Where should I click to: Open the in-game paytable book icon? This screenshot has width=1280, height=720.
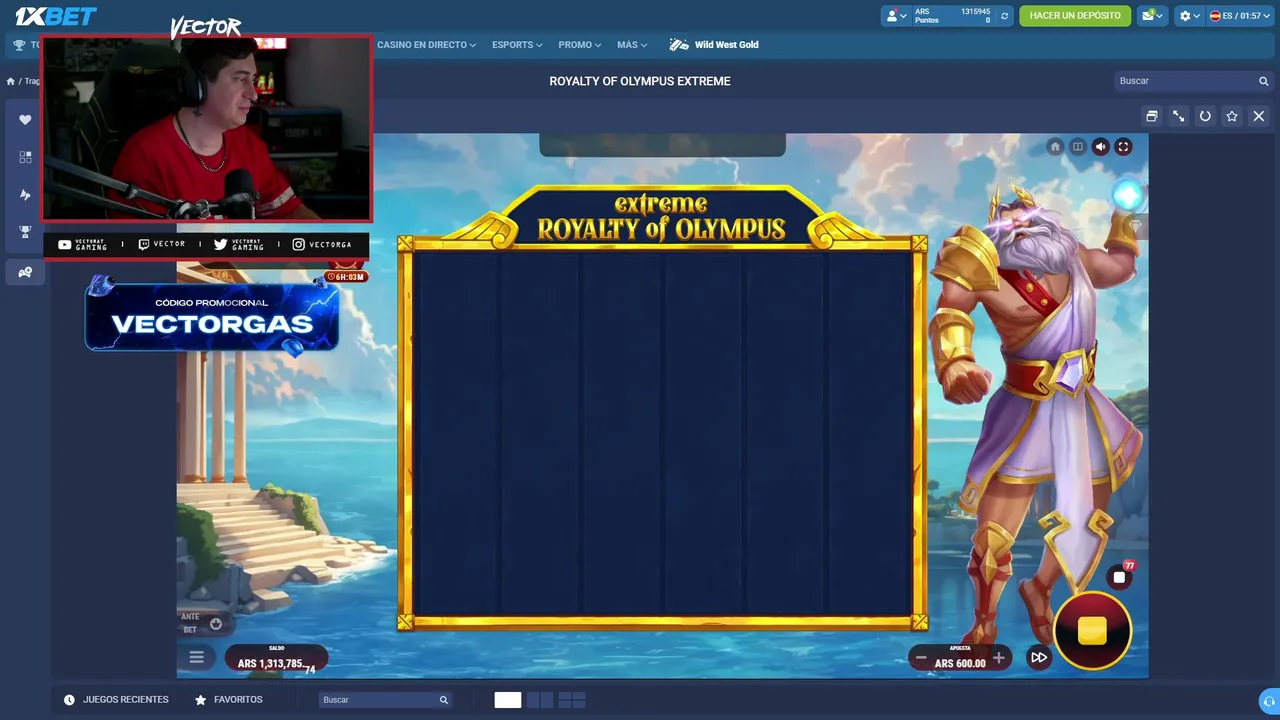click(1077, 147)
